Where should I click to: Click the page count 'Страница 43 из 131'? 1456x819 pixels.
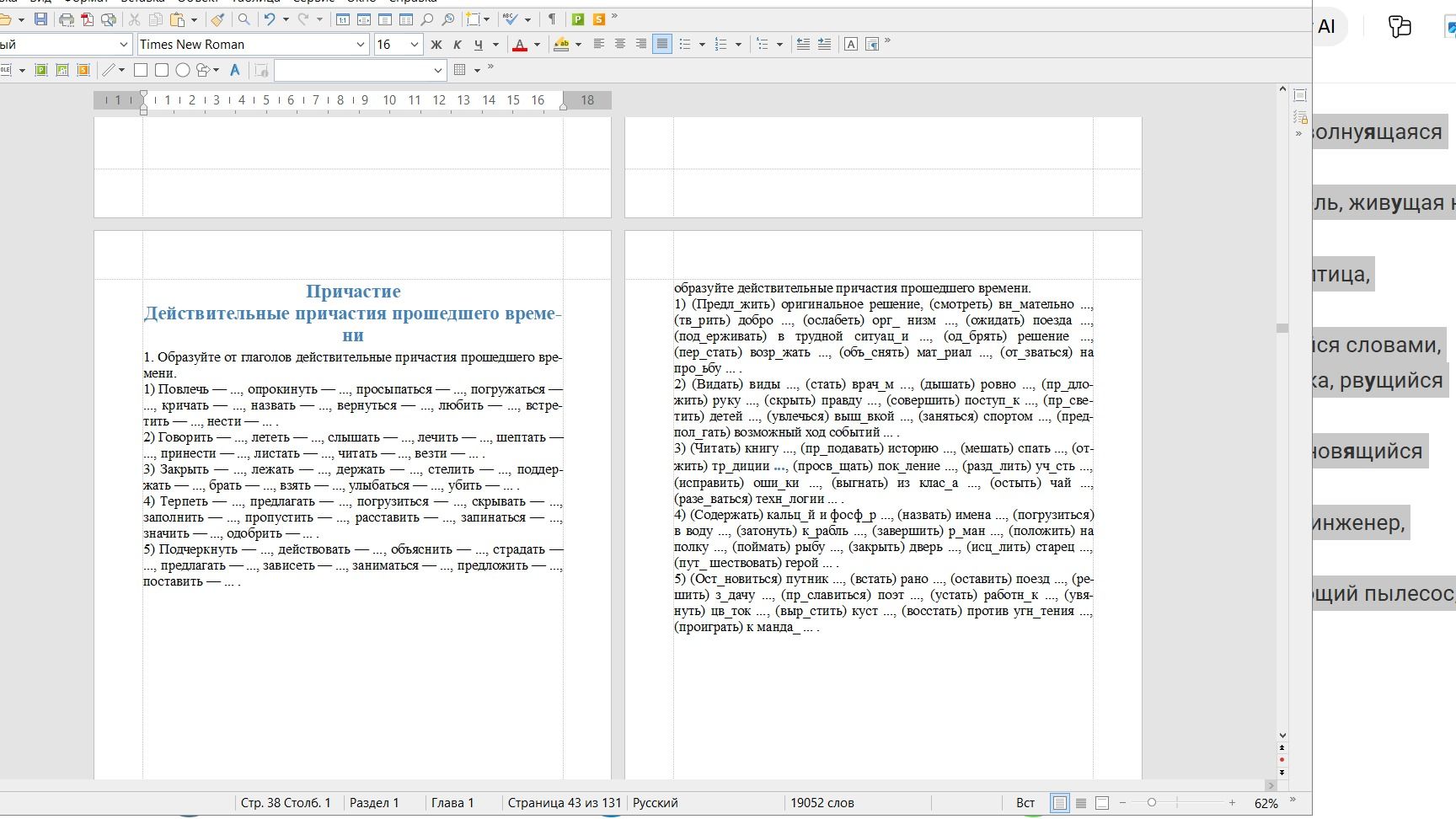pos(565,803)
